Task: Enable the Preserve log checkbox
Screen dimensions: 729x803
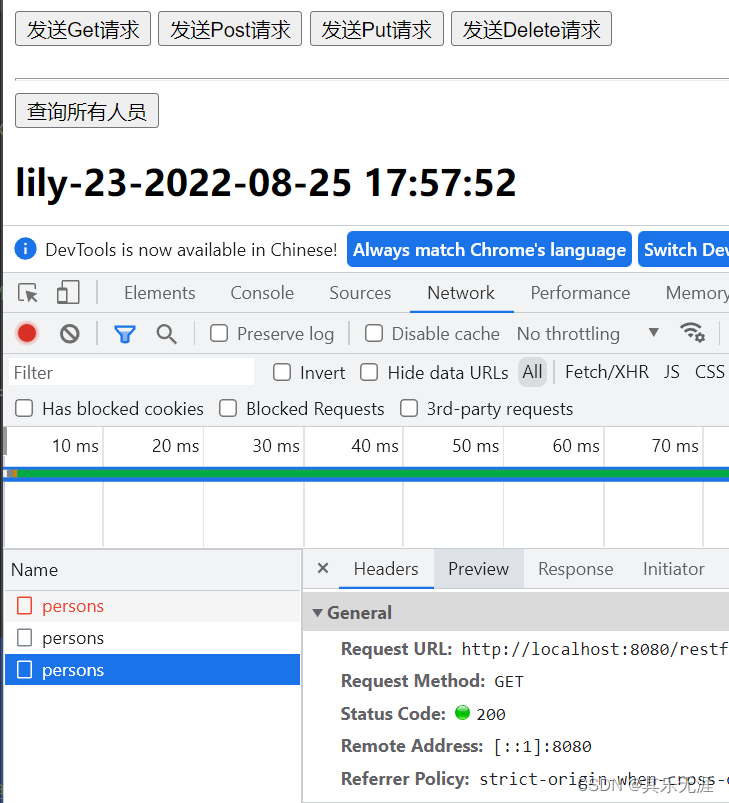Action: (219, 333)
